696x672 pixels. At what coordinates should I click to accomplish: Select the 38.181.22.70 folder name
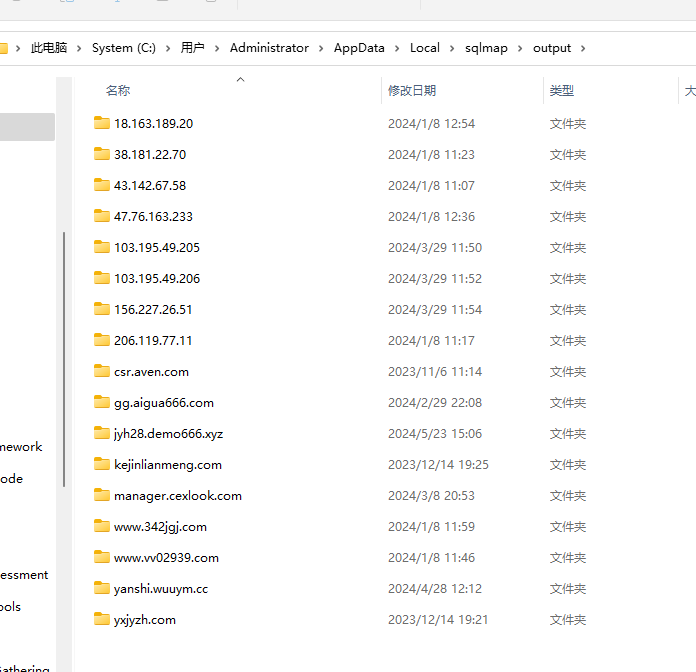coord(150,155)
